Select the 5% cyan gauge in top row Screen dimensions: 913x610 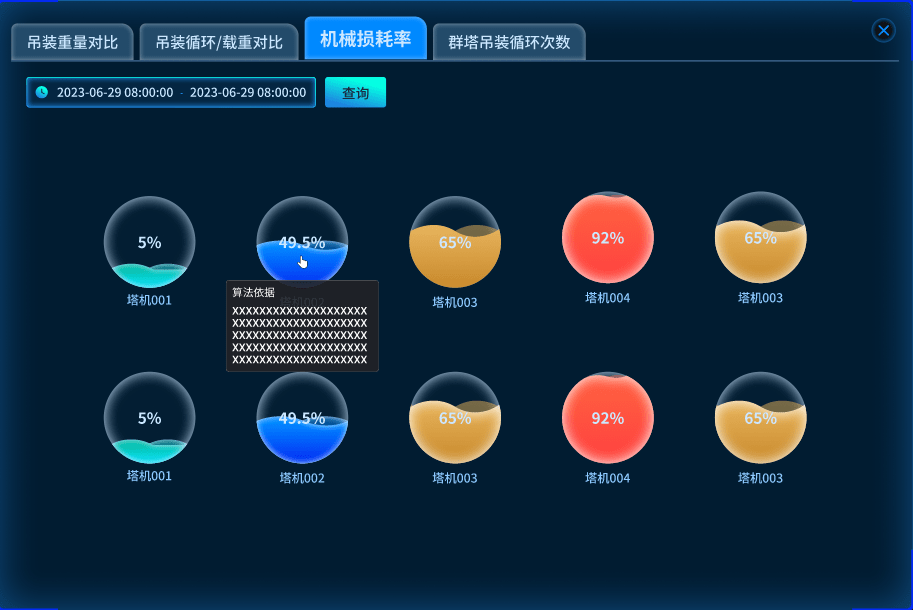click(x=149, y=242)
